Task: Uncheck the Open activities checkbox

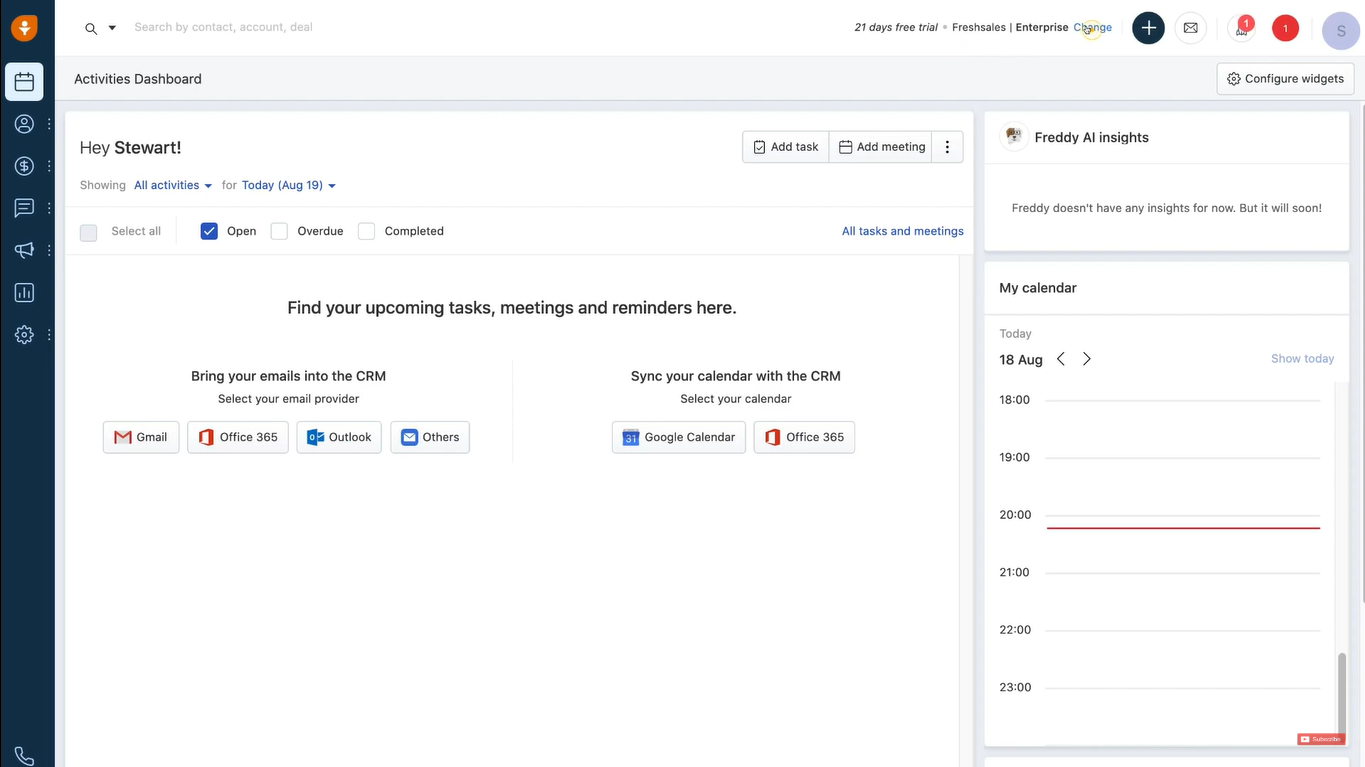Action: (x=209, y=231)
